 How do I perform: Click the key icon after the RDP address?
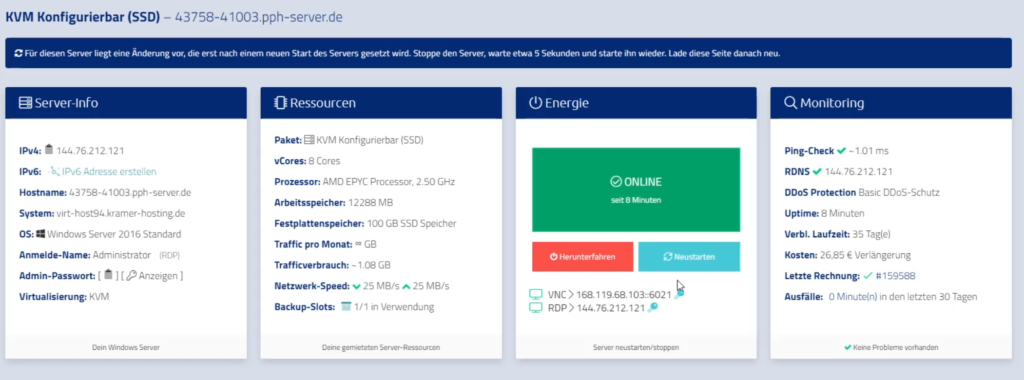pyautogui.click(x=652, y=308)
